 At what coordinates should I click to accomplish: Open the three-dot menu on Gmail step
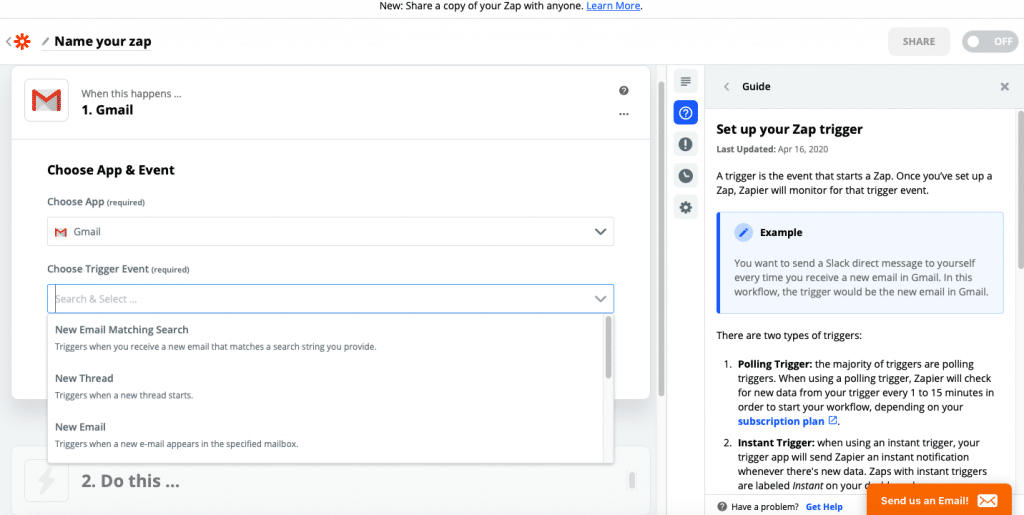click(x=624, y=114)
